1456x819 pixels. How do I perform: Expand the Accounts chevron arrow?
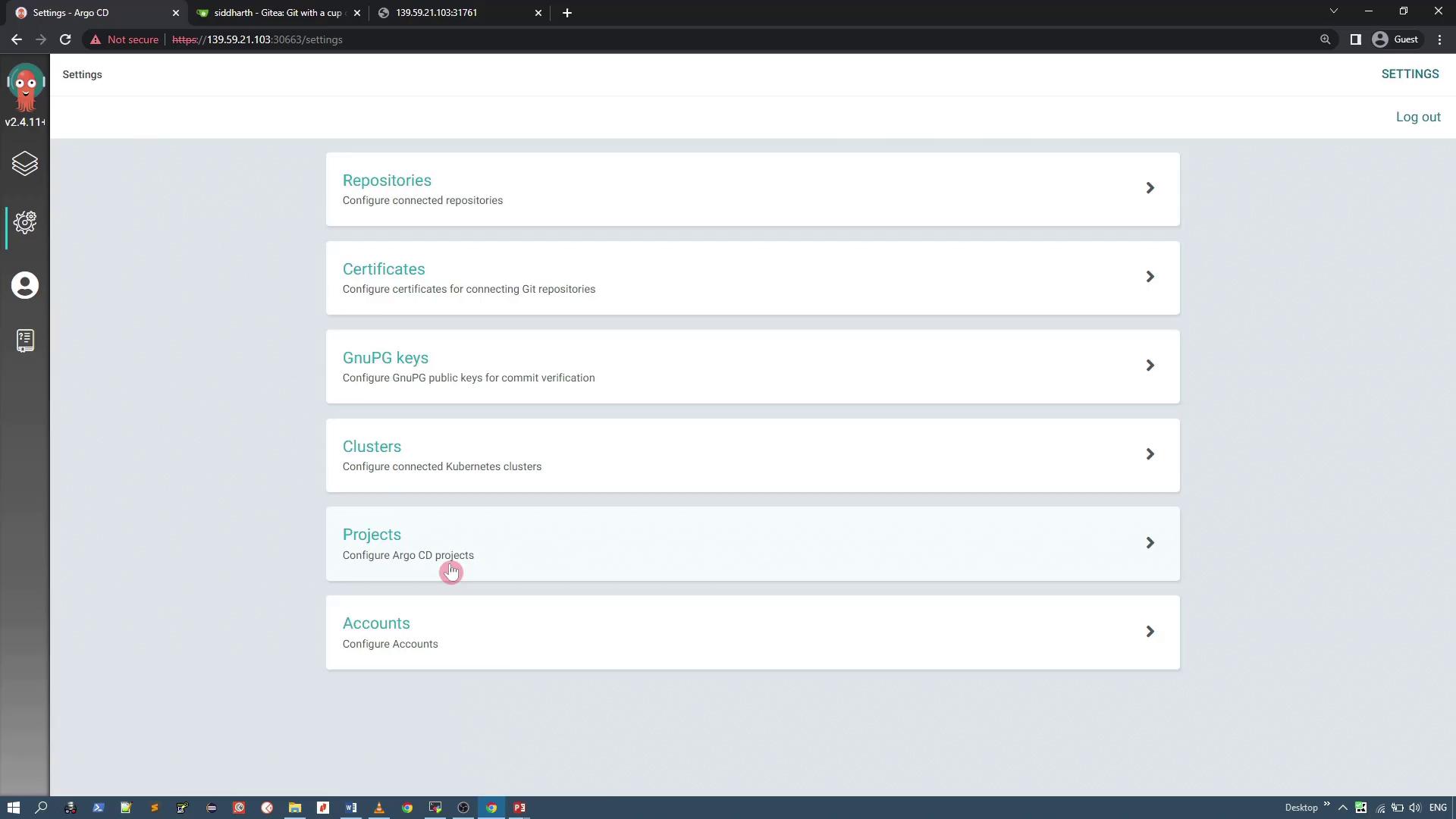click(x=1150, y=632)
